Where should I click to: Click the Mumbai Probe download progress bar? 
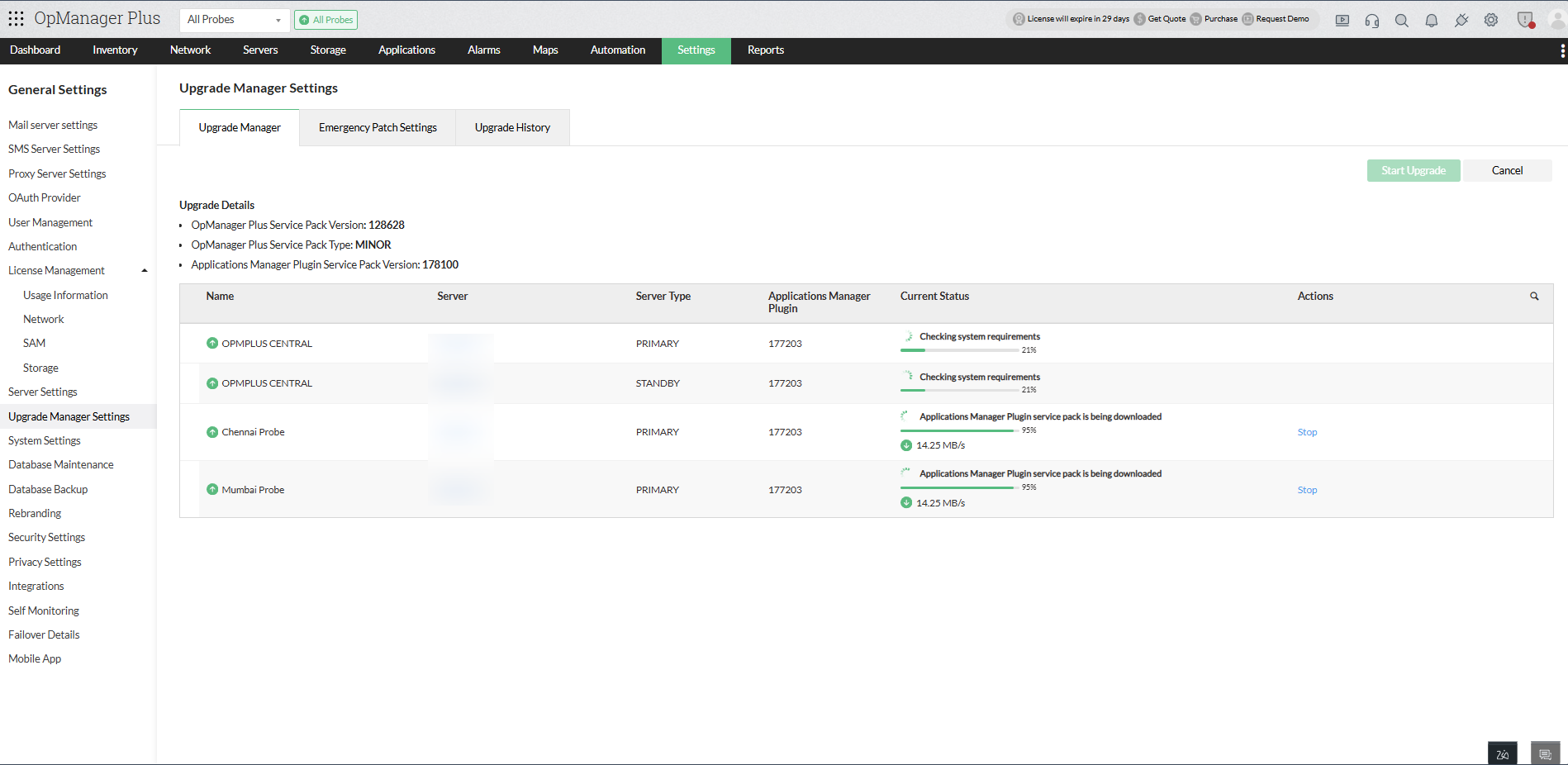[x=958, y=487]
